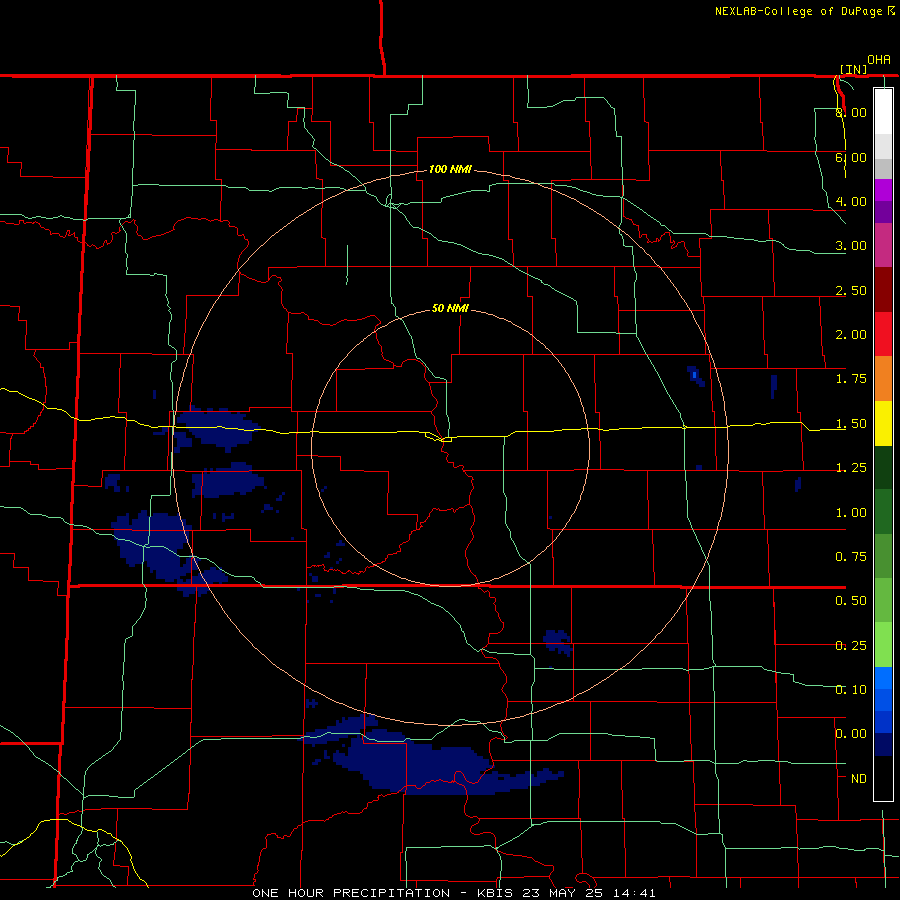Click the orange swatch beside 1.75
The image size is (900, 900).
pyautogui.click(x=883, y=379)
